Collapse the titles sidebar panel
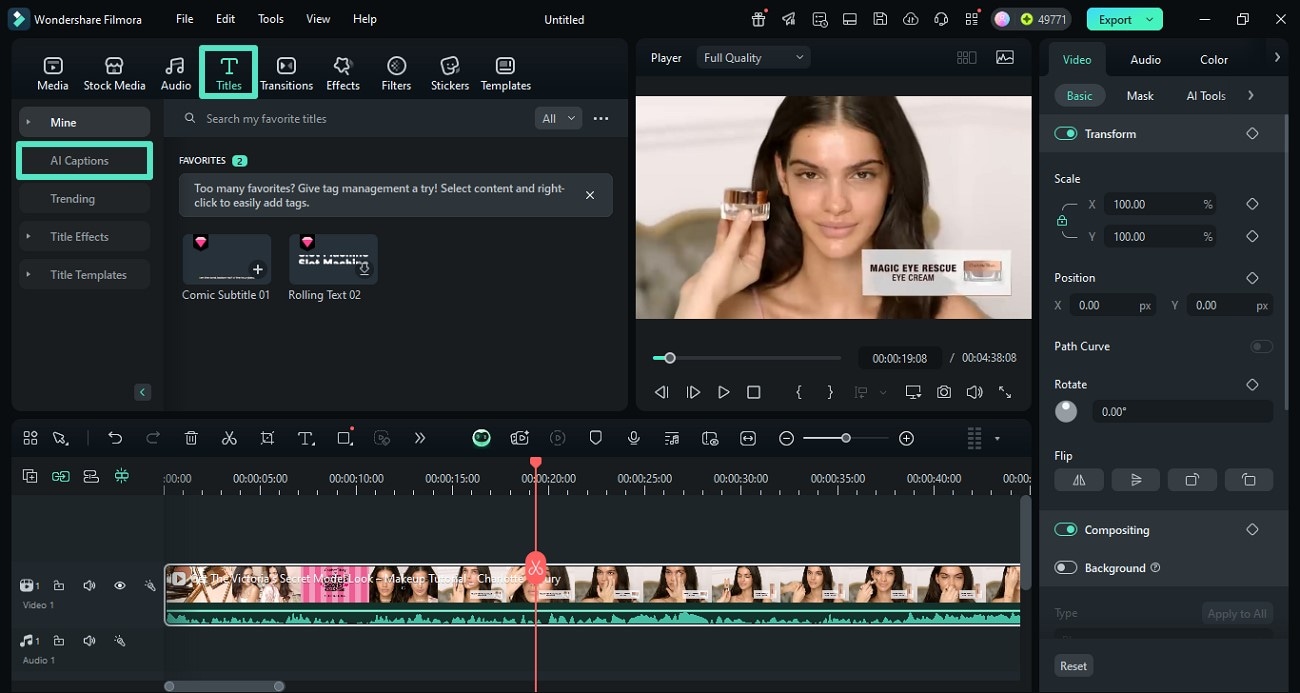Viewport: 1300px width, 693px height. [143, 392]
